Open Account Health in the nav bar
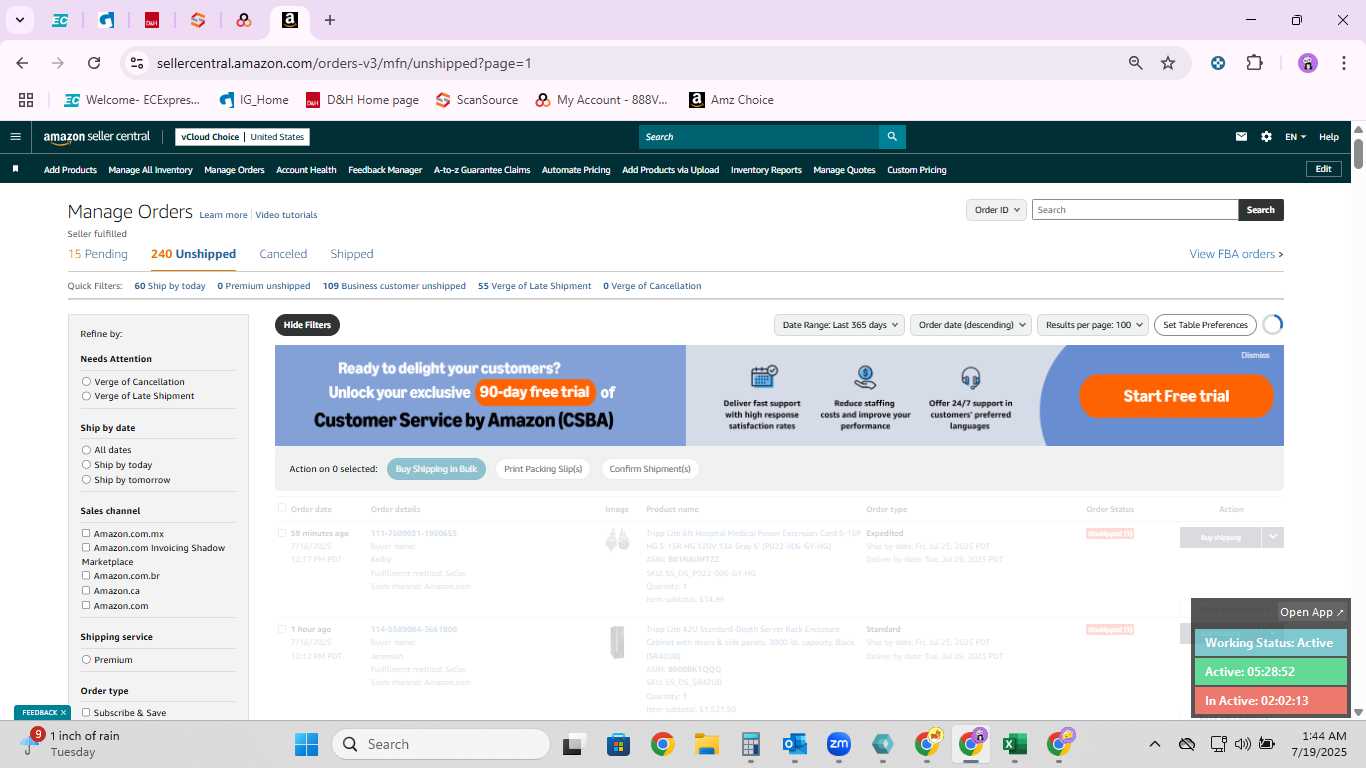Image resolution: width=1366 pixels, height=768 pixels. click(306, 170)
